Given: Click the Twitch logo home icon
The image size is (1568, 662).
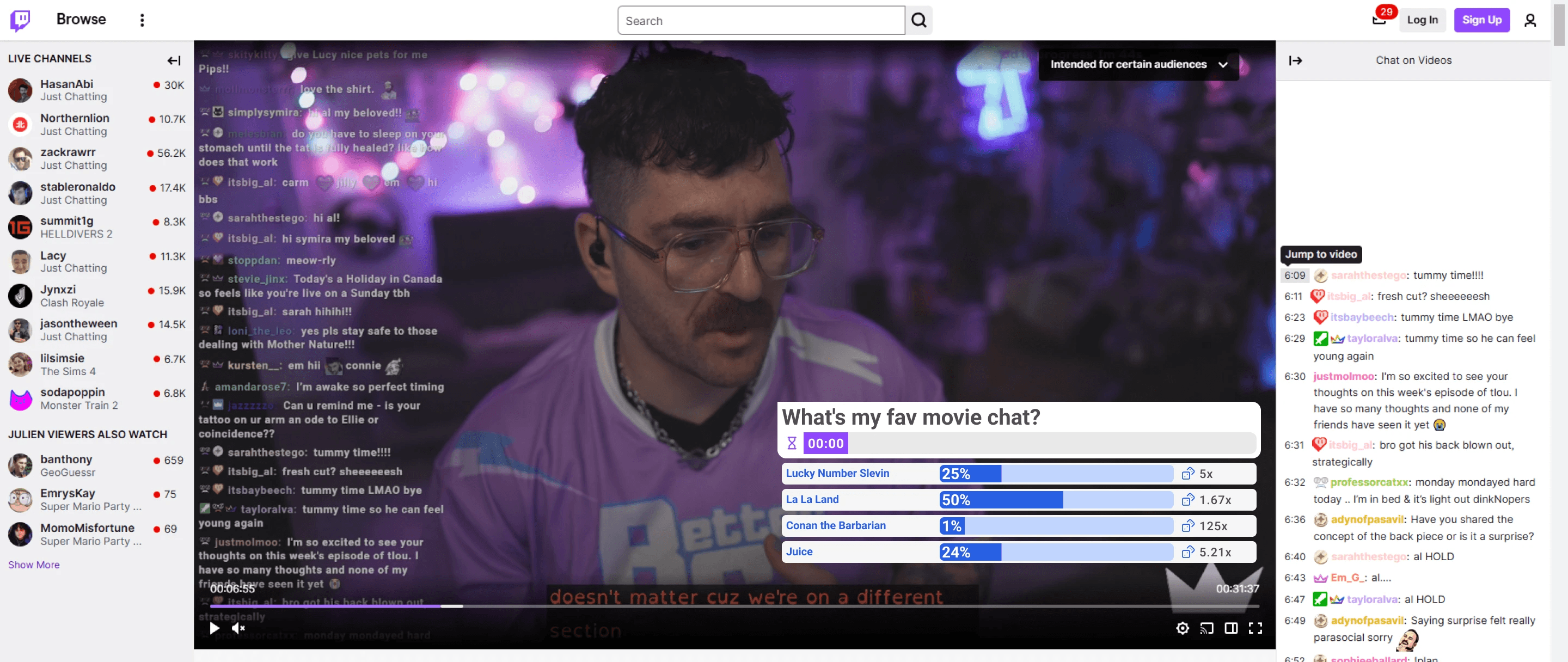Looking at the screenshot, I should pyautogui.click(x=20, y=20).
